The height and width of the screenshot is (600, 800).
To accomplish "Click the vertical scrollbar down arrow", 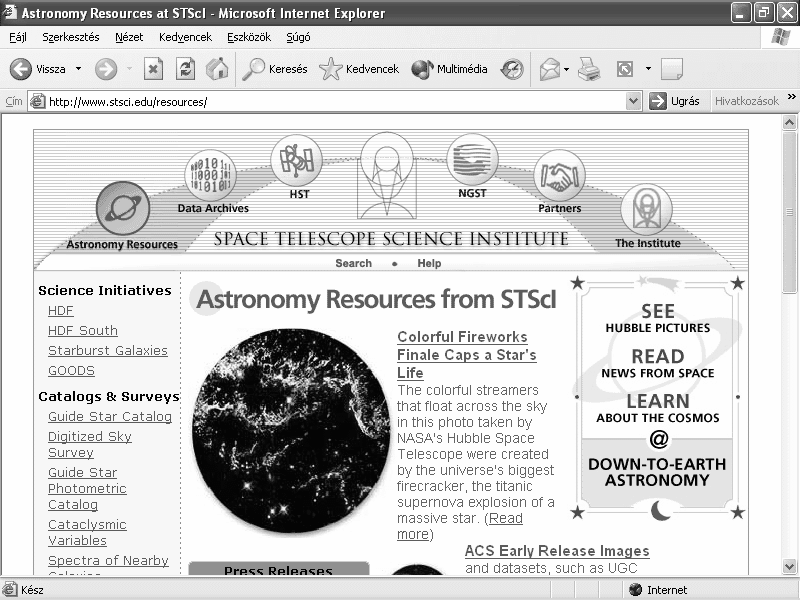I will 789,566.
